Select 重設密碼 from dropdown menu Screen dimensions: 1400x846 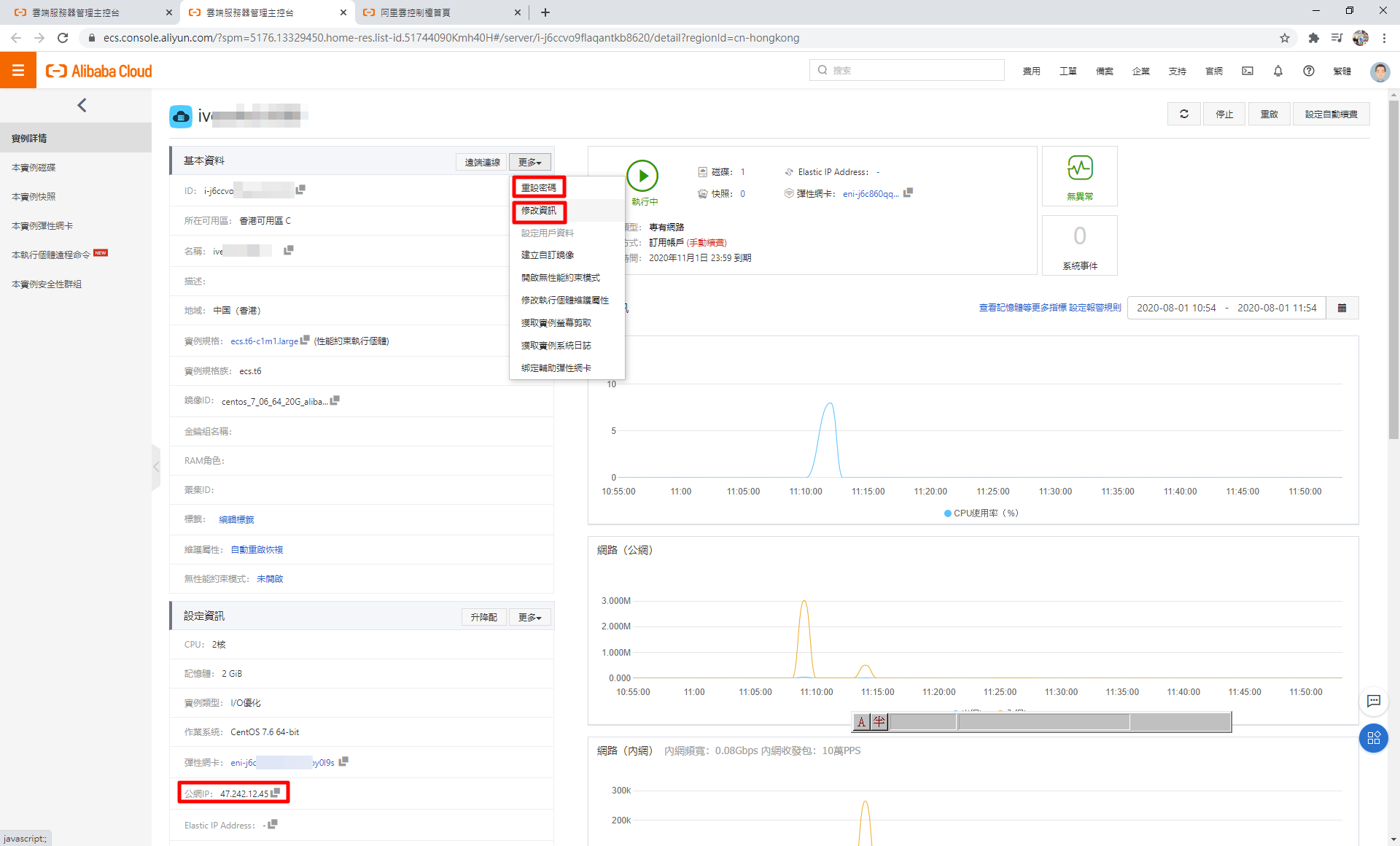tap(539, 187)
